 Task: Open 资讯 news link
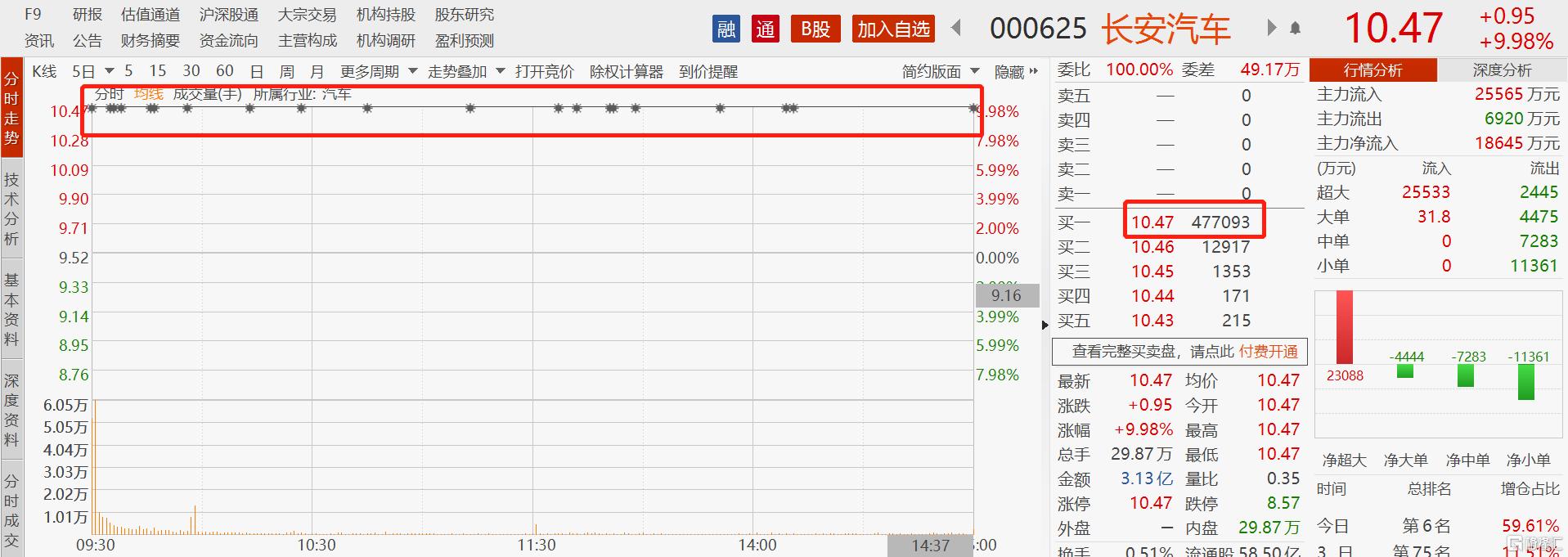pos(39,41)
